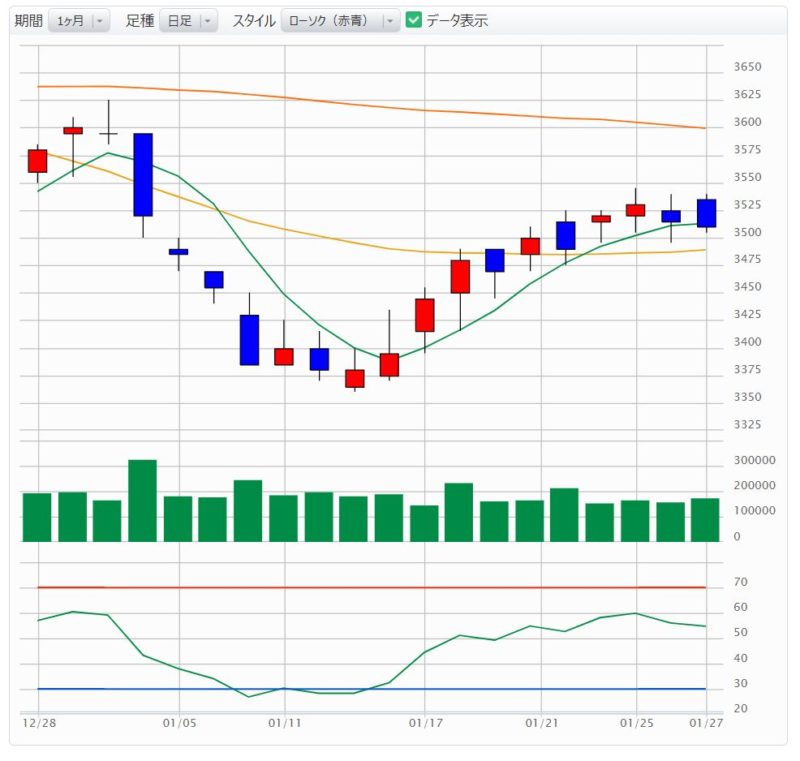Click the 300000 volume axis label
The image size is (800, 761).
click(754, 461)
